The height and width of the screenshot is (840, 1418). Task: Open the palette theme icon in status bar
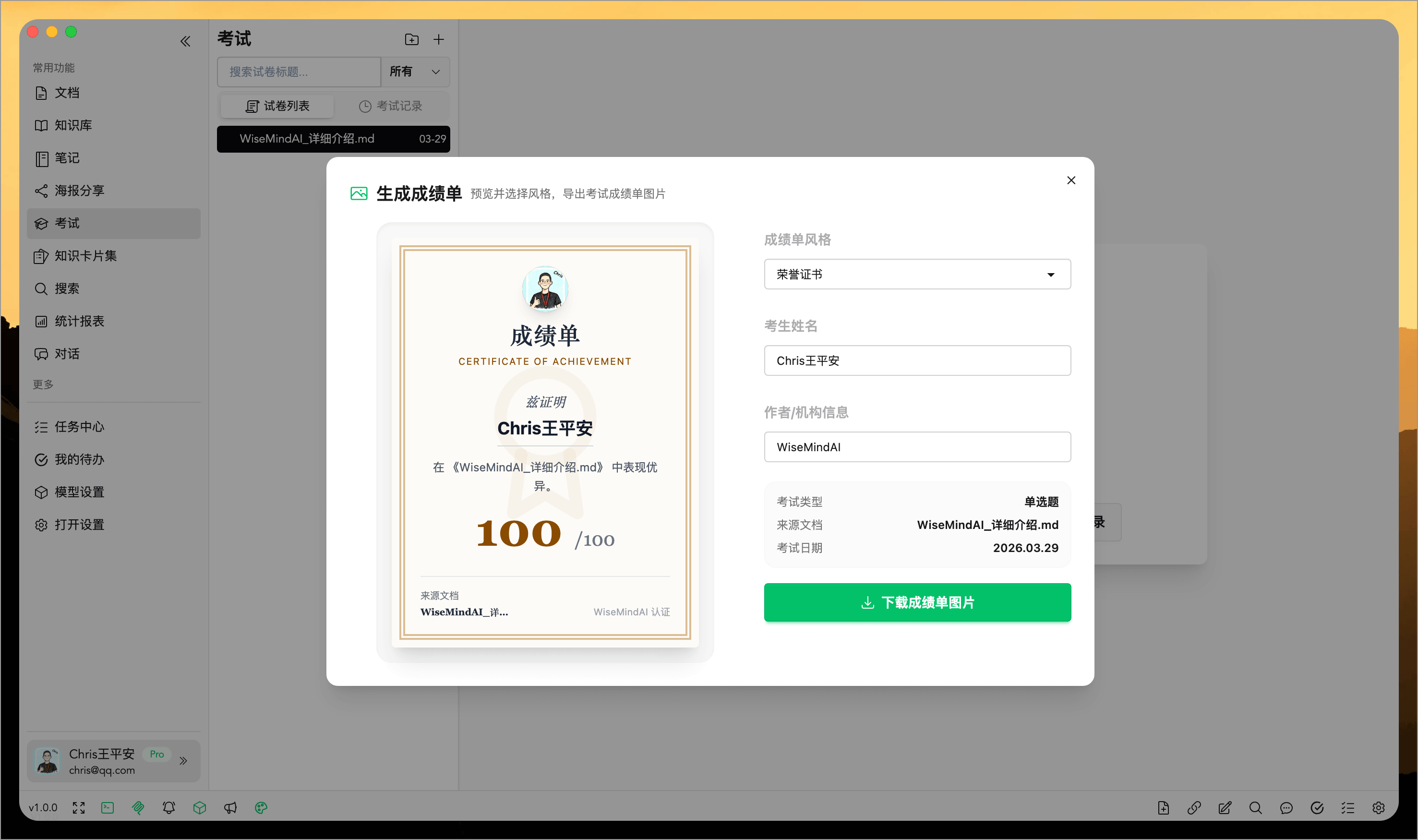(x=261, y=808)
